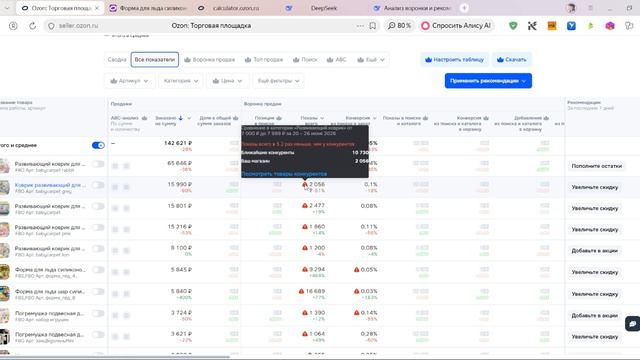Open the green shield extension icon
Screen dimensions: 640x360
(x=513, y=26)
